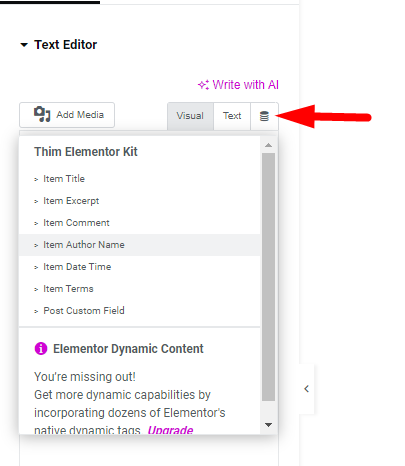Viewport: 405px width, 466px height.
Task: Select the Post Custom Field tag
Action: [x=139, y=311]
